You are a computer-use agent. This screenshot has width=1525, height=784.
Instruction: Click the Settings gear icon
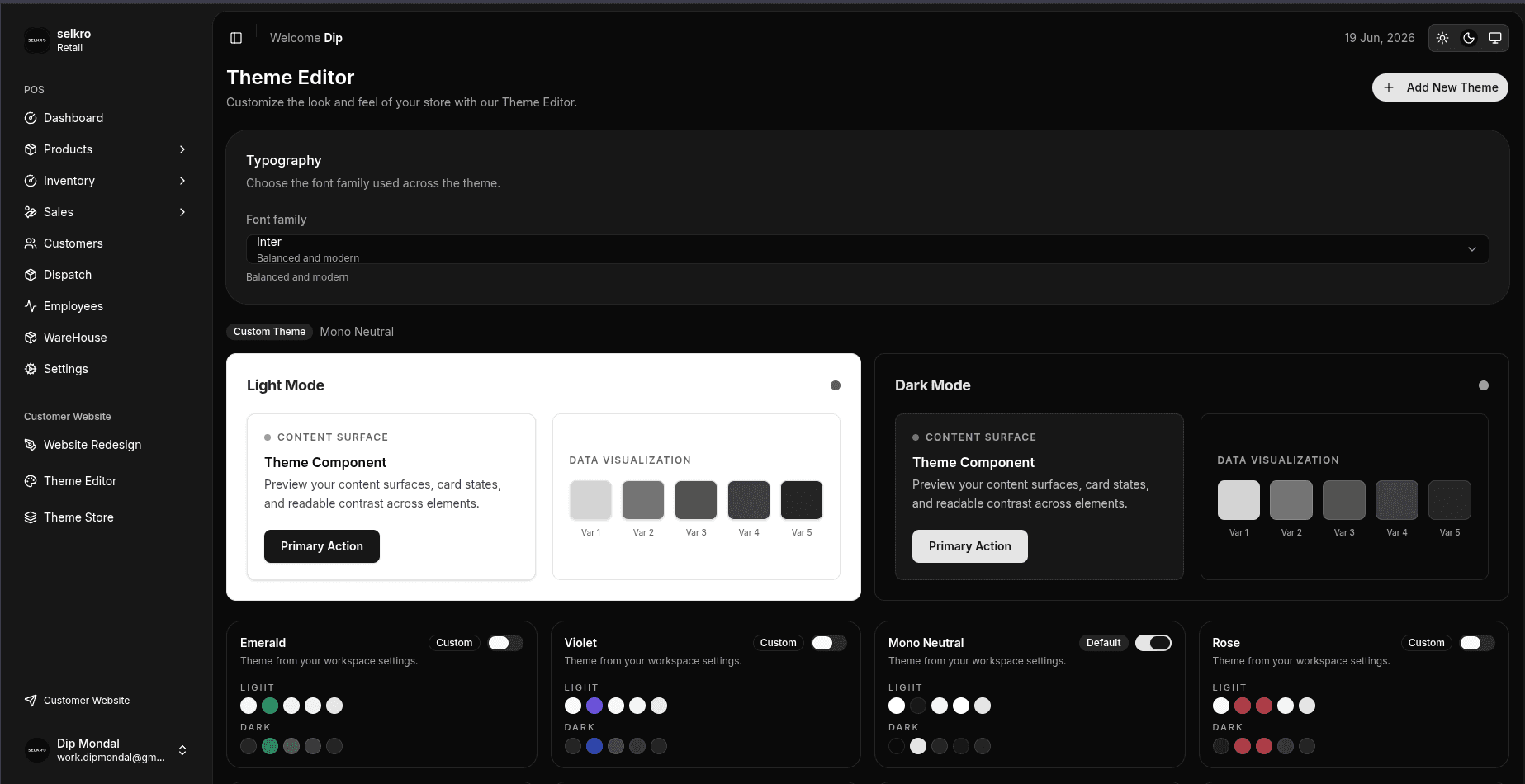tap(31, 369)
